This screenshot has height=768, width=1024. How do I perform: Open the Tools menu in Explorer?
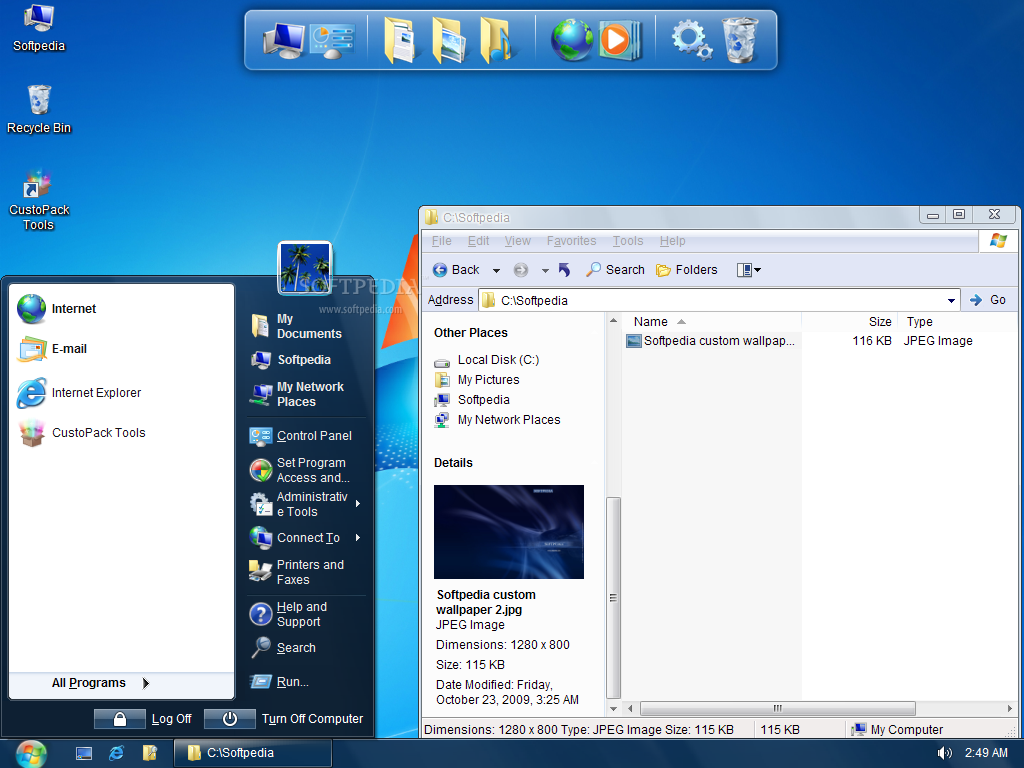pyautogui.click(x=628, y=241)
